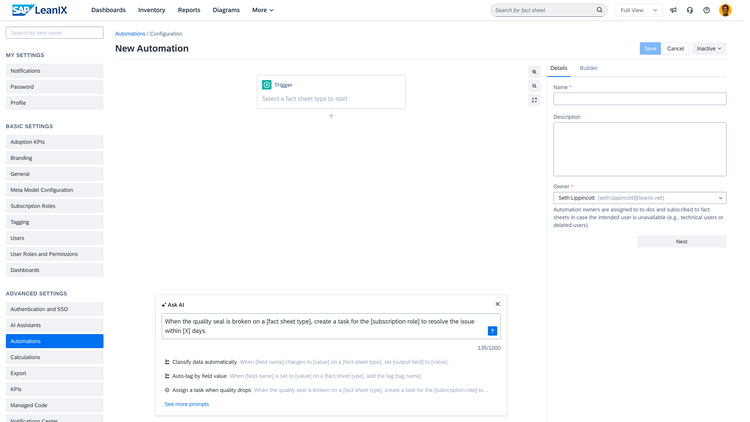Switch to the Details tab

[559, 68]
